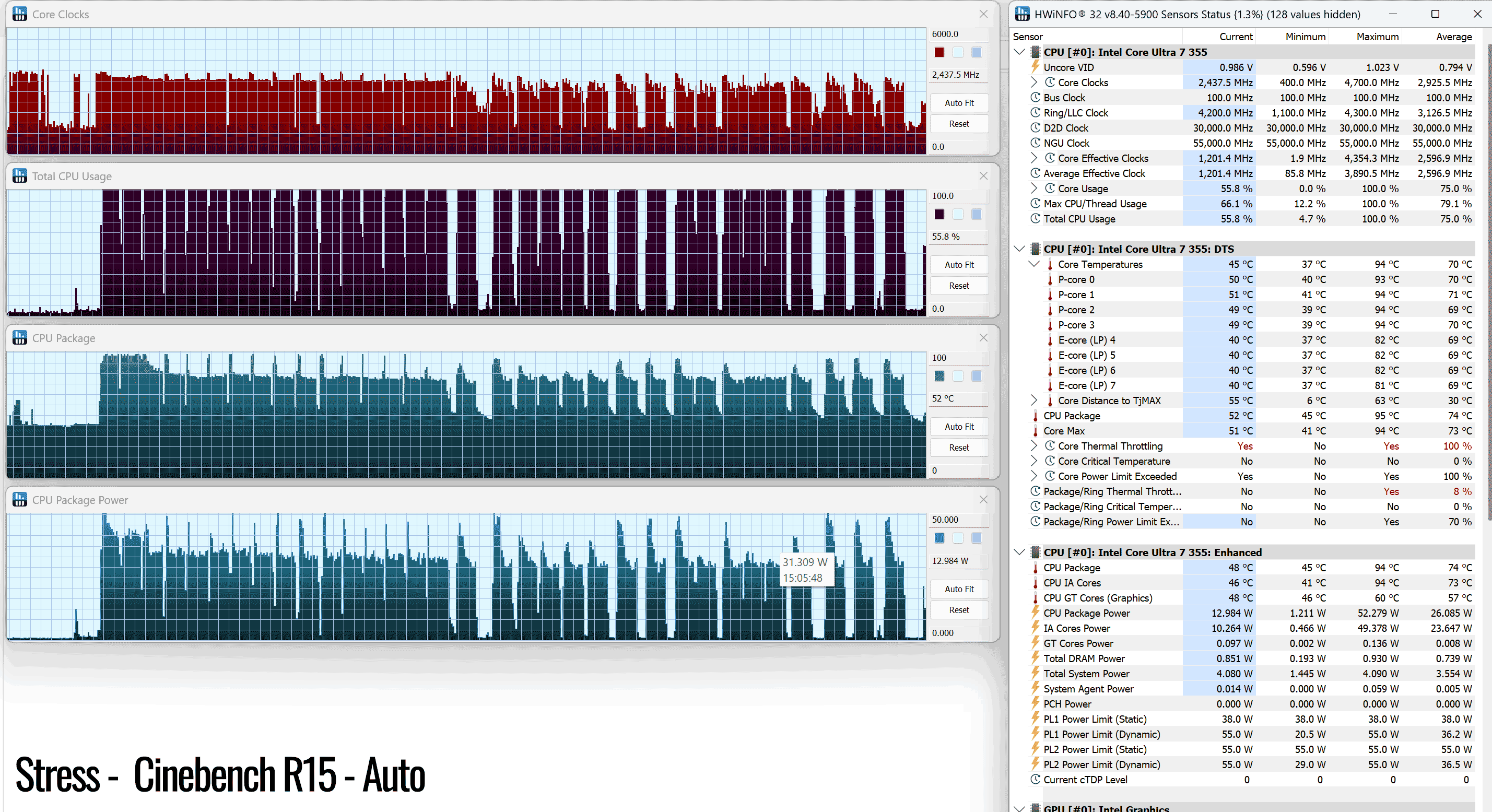Click the pale middle swatch in Total CPU Usage graph
1492x812 pixels.
pos(958,214)
